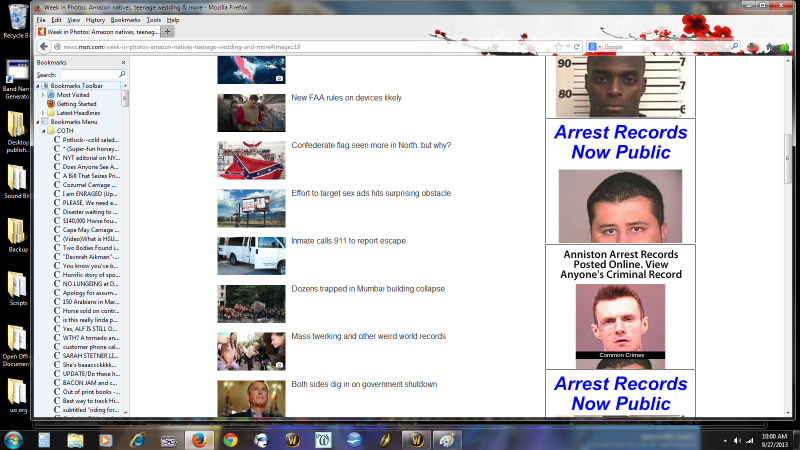
Task: Launch Windows Media Player from the taskbar
Action: [x=106, y=440]
